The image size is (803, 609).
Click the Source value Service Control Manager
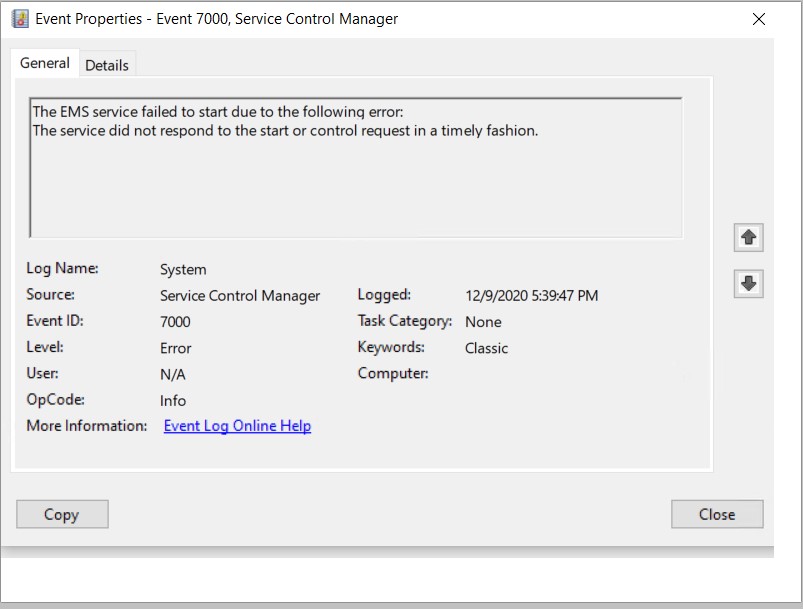tap(239, 296)
